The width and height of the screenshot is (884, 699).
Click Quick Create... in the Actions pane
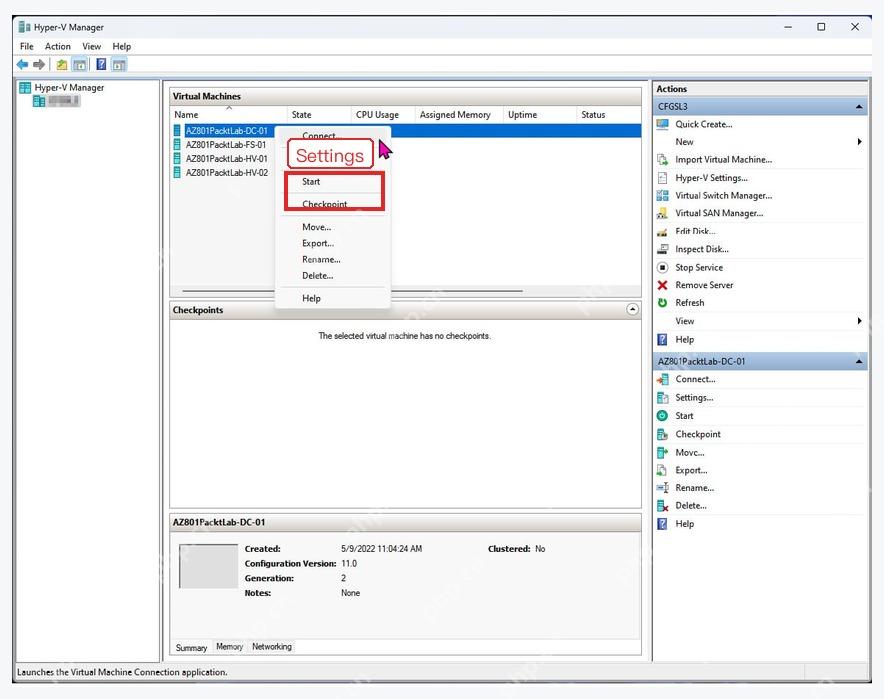click(x=704, y=125)
